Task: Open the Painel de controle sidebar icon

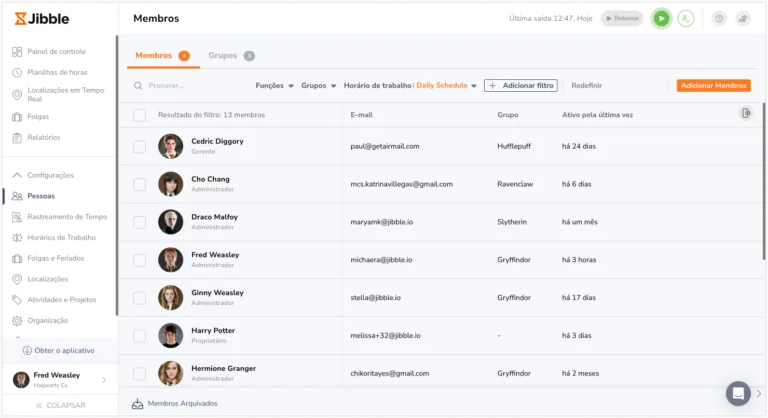Action: tap(17, 51)
